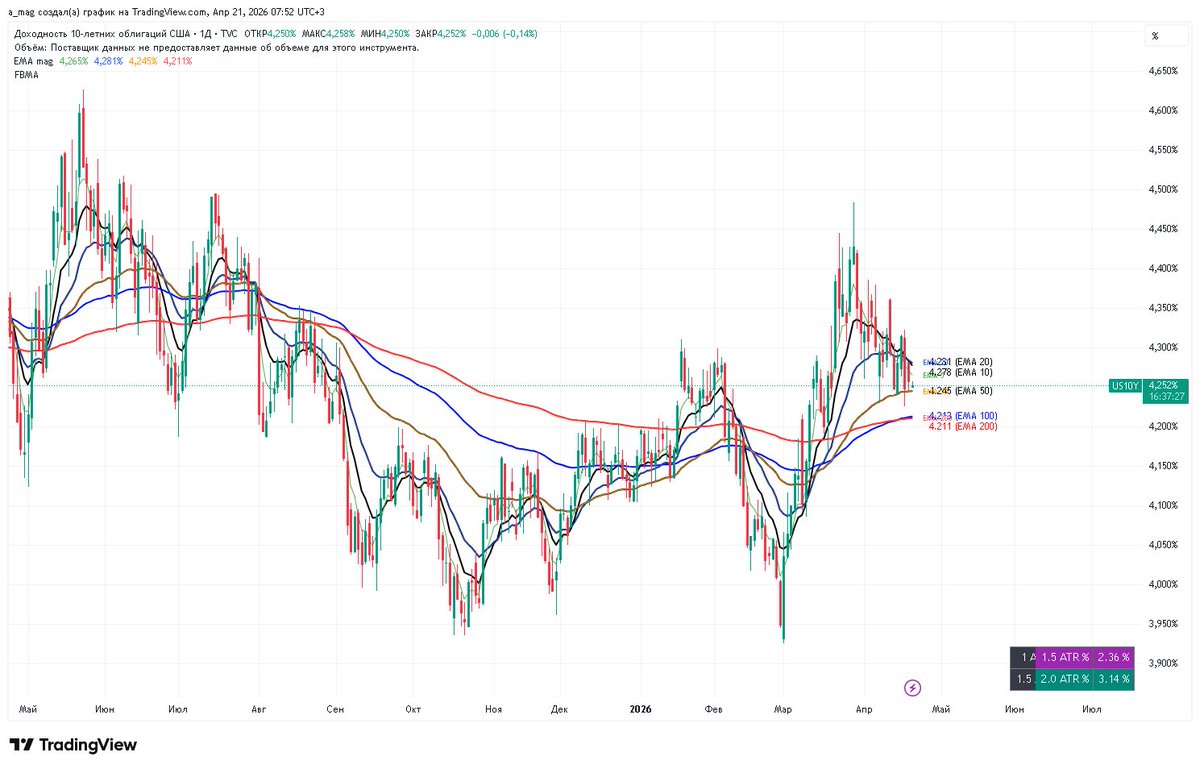Select the green US10Y label on the price axis

(1128, 383)
